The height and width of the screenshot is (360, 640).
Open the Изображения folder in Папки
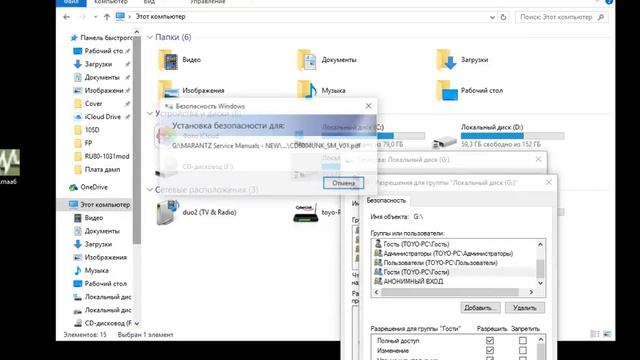[191, 90]
